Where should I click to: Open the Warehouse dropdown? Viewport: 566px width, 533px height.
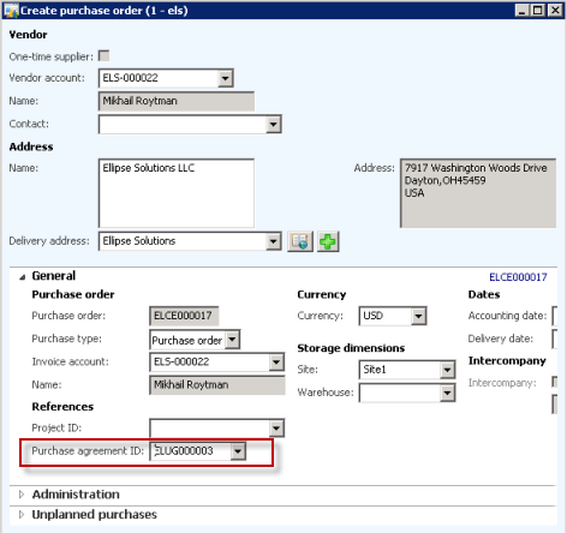447,393
